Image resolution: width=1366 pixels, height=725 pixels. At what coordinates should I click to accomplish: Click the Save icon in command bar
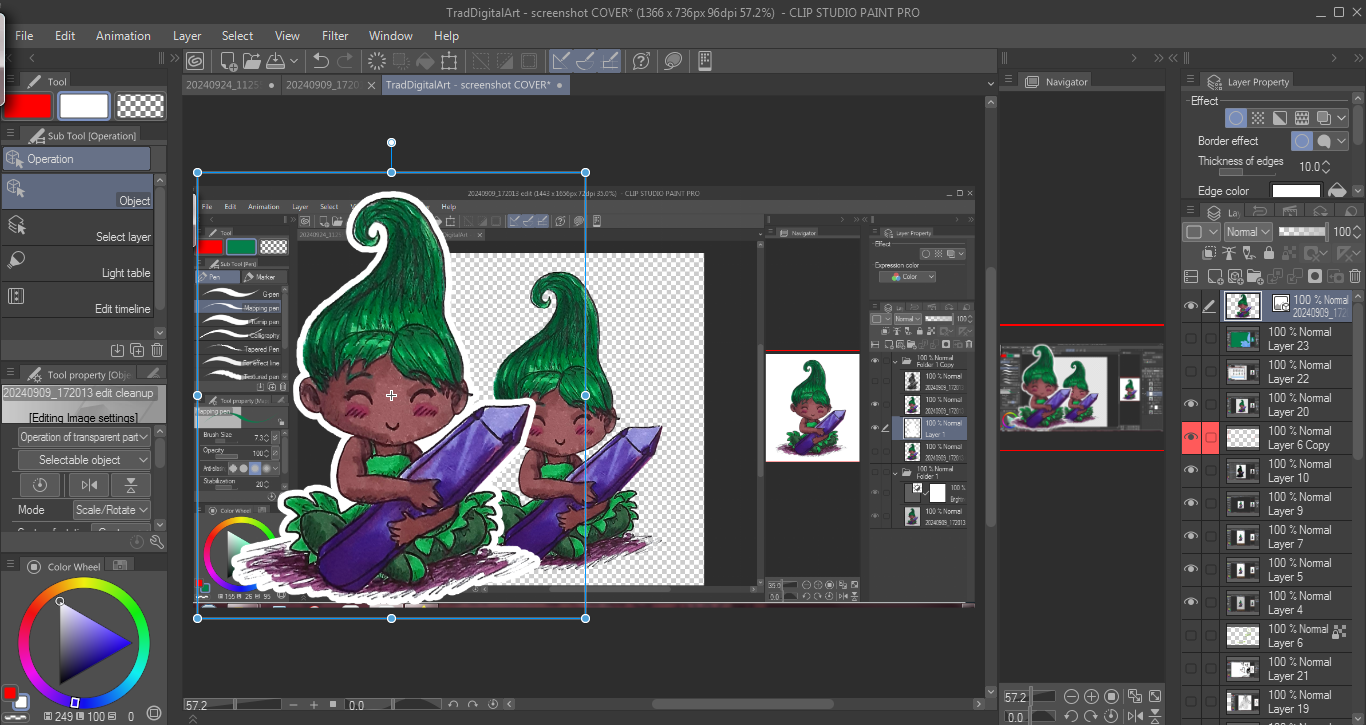274,61
